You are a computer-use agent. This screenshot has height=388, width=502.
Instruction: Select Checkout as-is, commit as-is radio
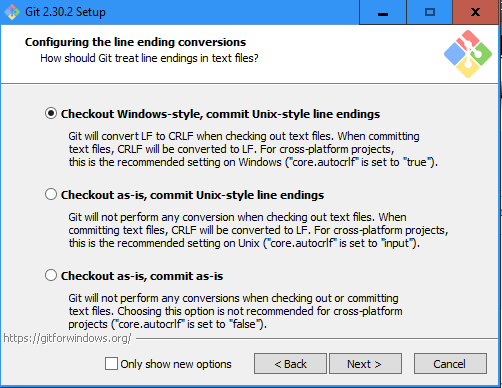pyautogui.click(x=51, y=275)
